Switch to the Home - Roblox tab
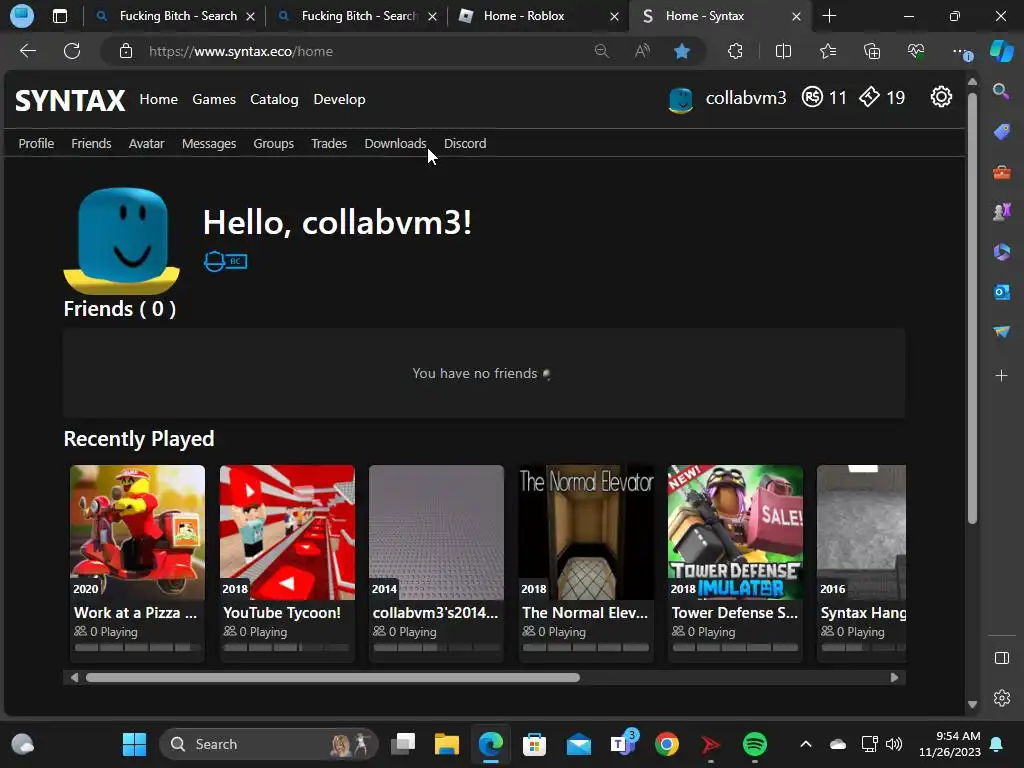This screenshot has width=1024, height=768. click(x=538, y=16)
